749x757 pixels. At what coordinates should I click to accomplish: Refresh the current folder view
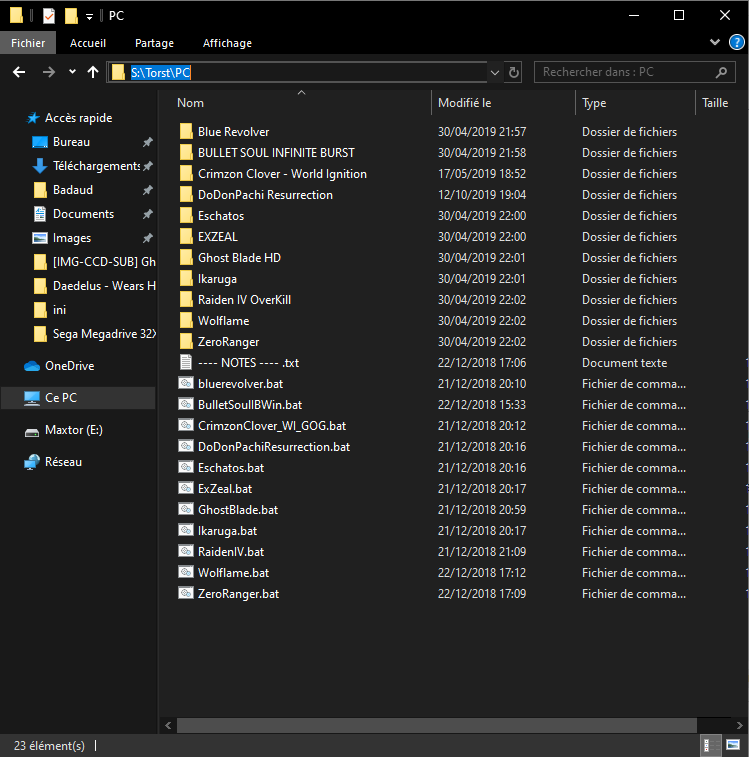tap(514, 72)
